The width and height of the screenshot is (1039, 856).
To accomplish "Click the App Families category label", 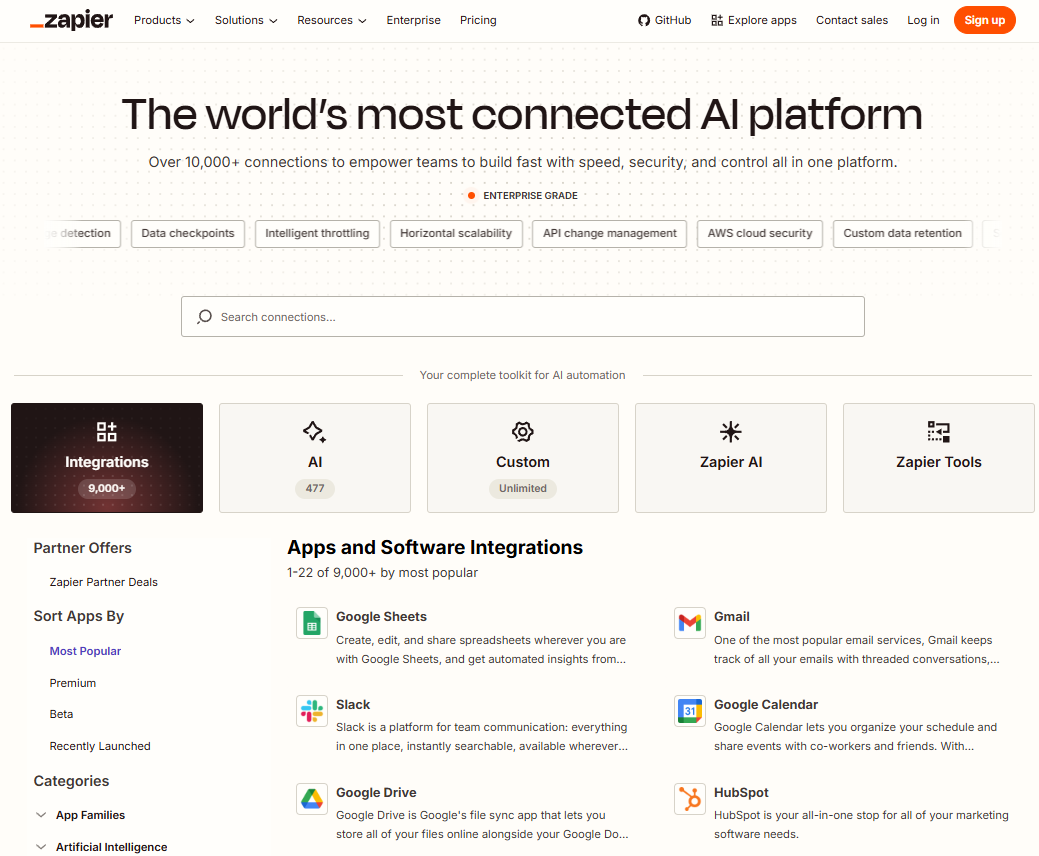I will [x=91, y=815].
